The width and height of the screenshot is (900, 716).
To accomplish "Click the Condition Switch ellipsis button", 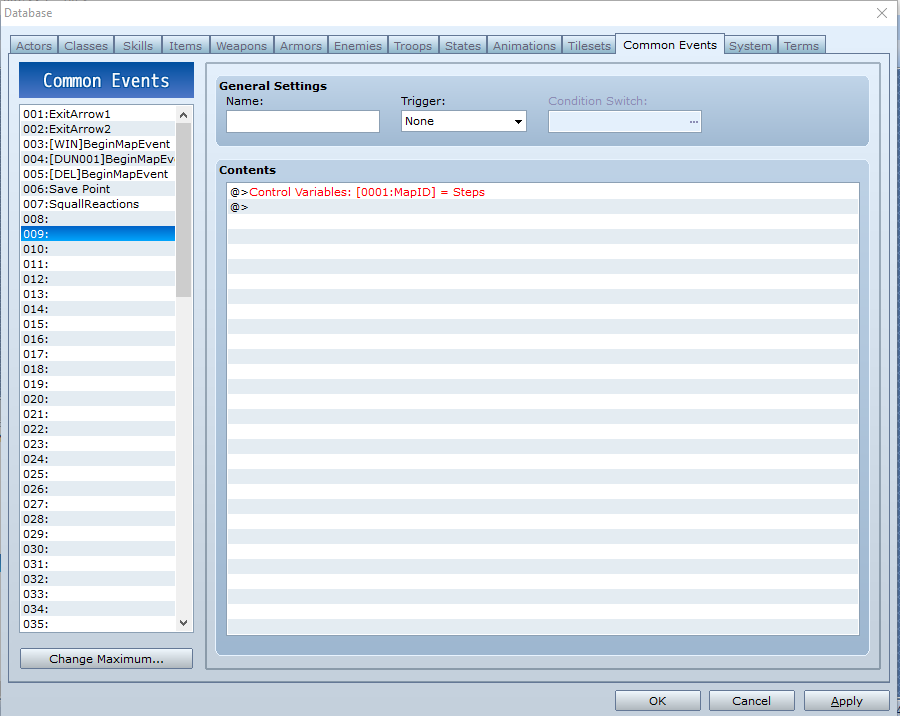I will coord(693,121).
